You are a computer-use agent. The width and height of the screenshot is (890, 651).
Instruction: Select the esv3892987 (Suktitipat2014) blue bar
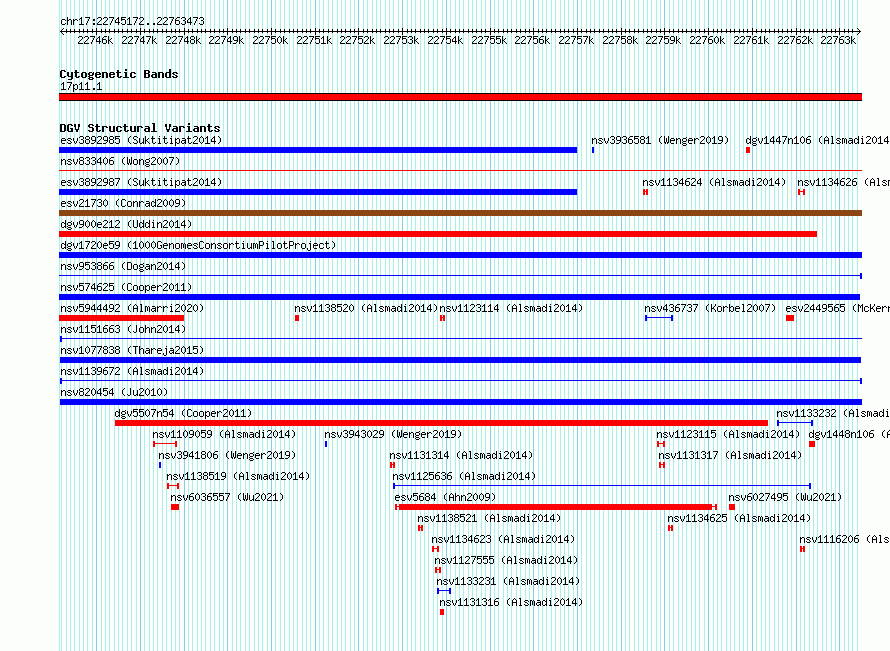click(318, 192)
